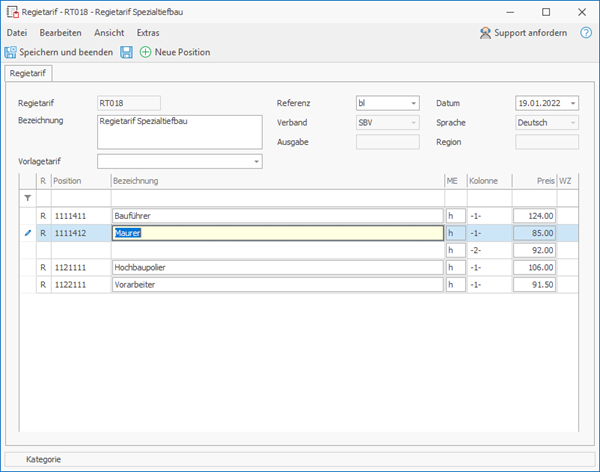Expand the Referenz dropdown arrow

413,103
